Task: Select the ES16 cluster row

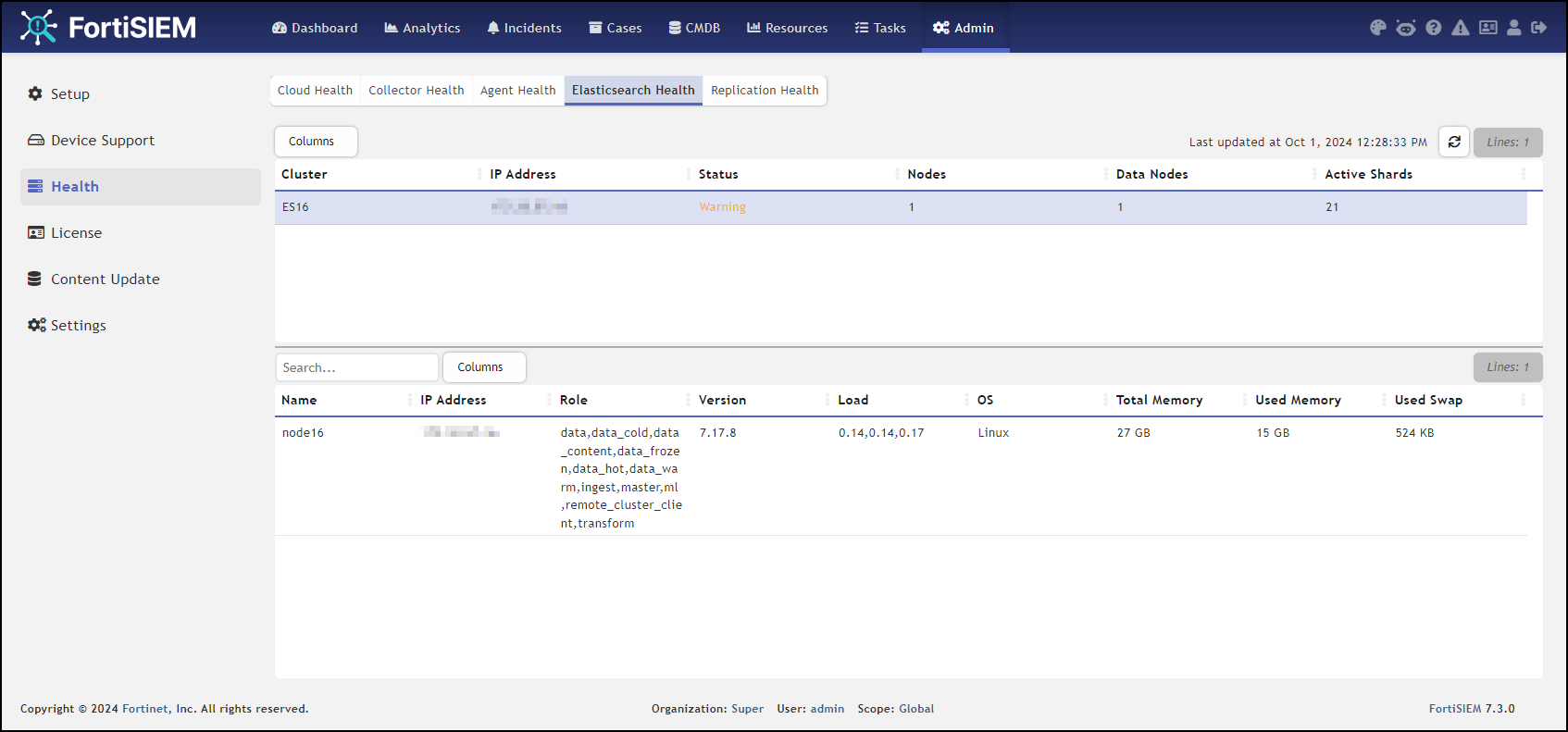Action: tap(901, 207)
